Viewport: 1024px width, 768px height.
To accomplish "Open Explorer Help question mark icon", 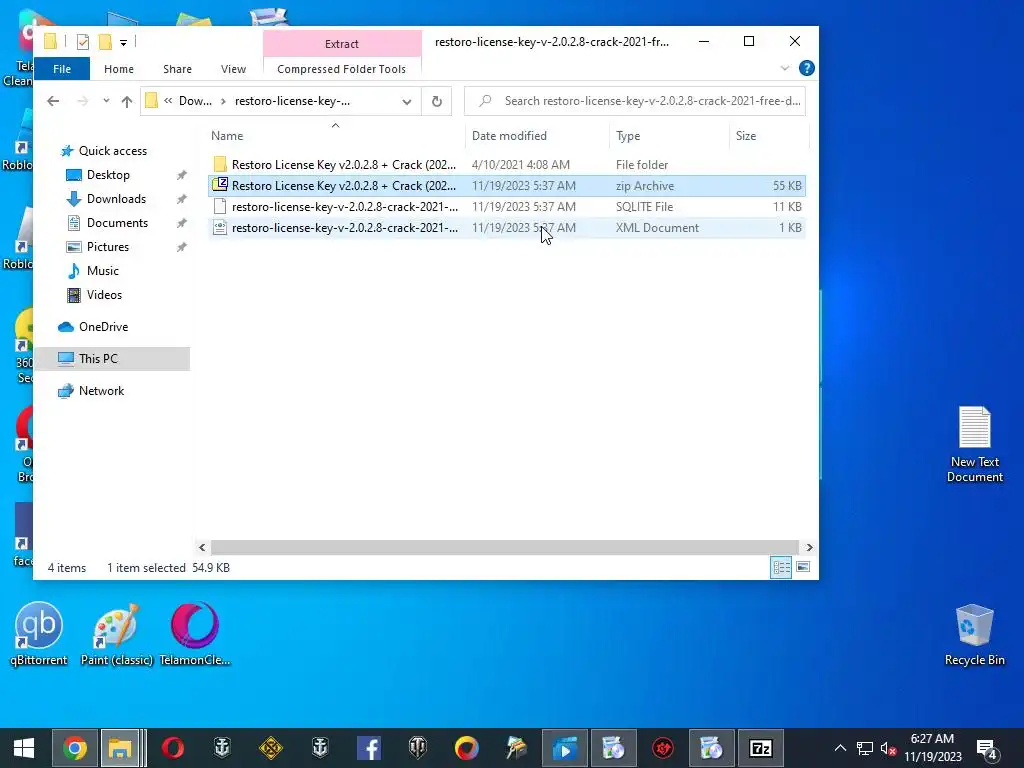I will click(x=807, y=68).
